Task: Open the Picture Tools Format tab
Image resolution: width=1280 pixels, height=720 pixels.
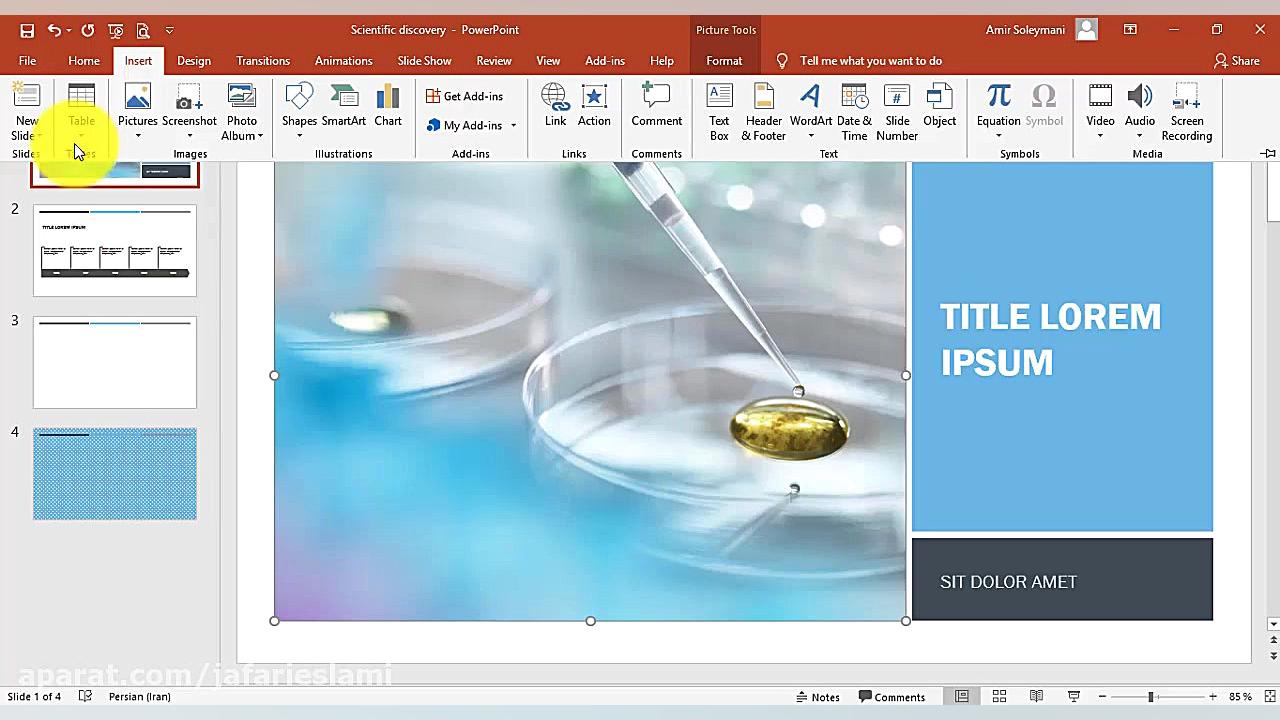Action: 724,61
